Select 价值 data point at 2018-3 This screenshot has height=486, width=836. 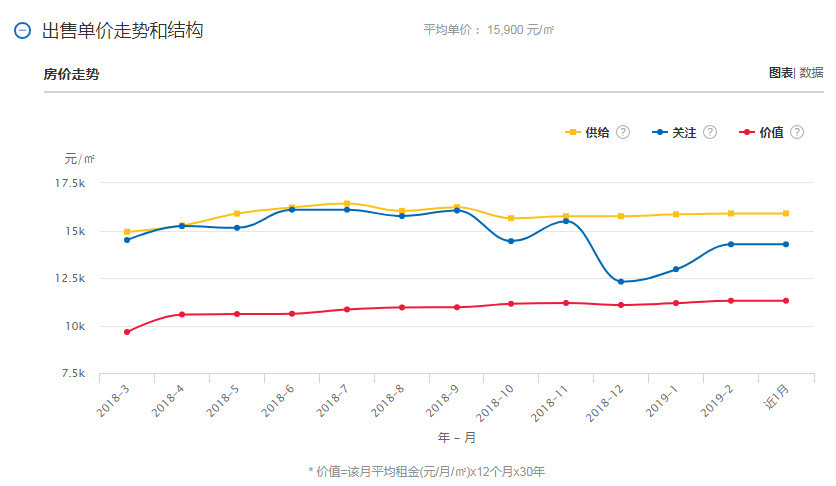pyautogui.click(x=127, y=332)
